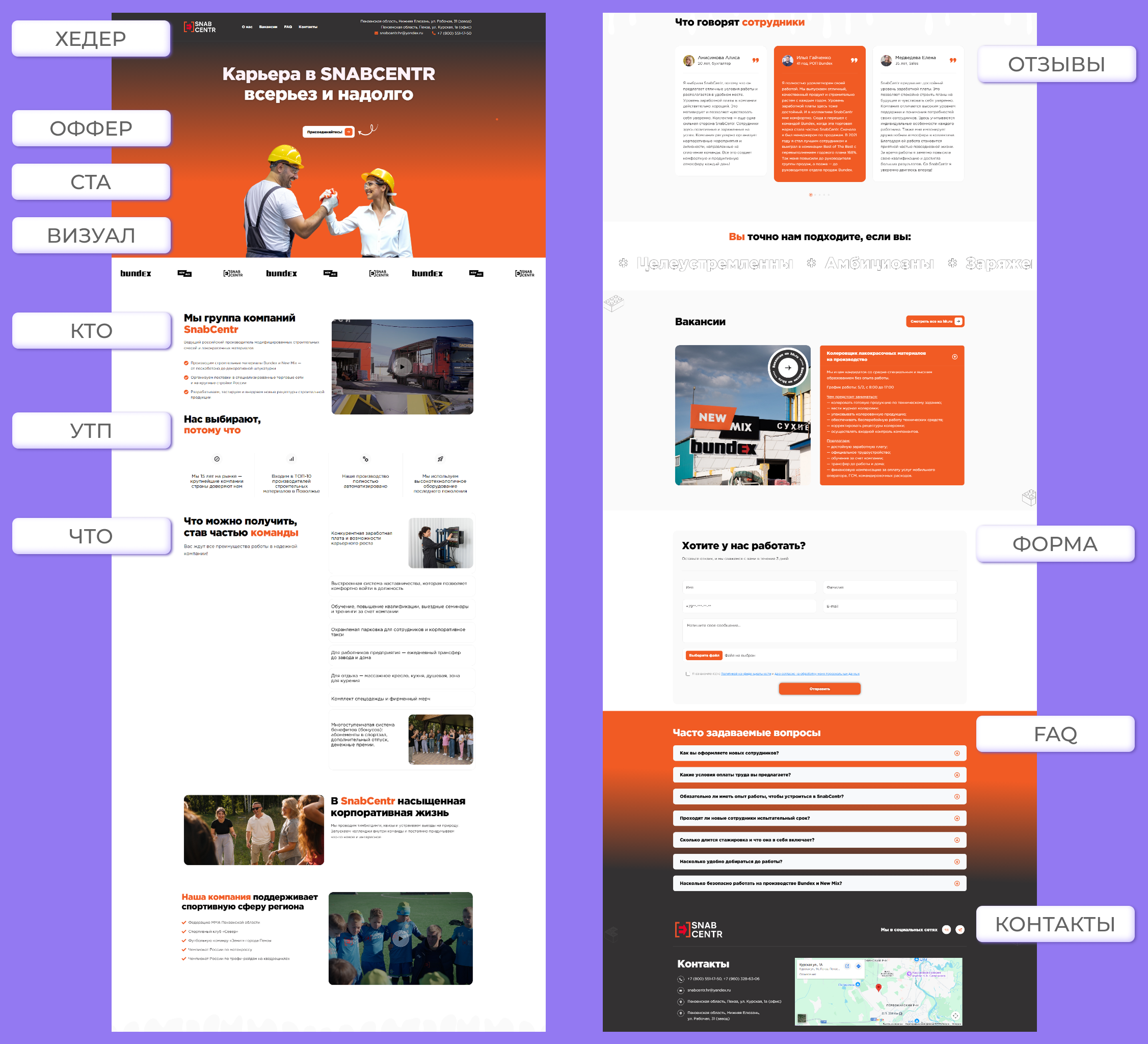Click the map directions icon
The height and width of the screenshot is (1044, 1148).
pos(858,966)
